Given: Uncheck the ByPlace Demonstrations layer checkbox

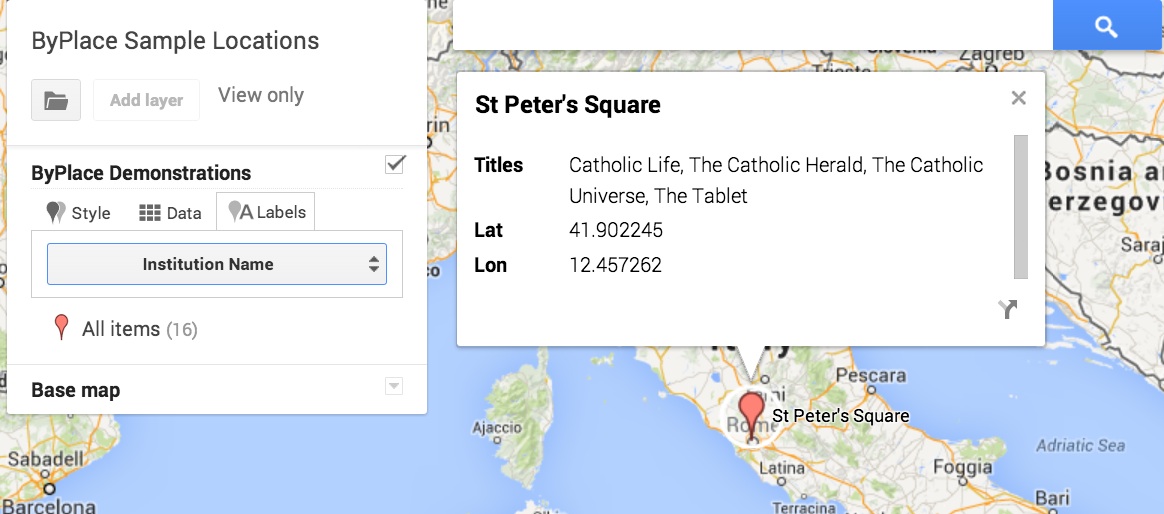Looking at the screenshot, I should click(x=394, y=164).
